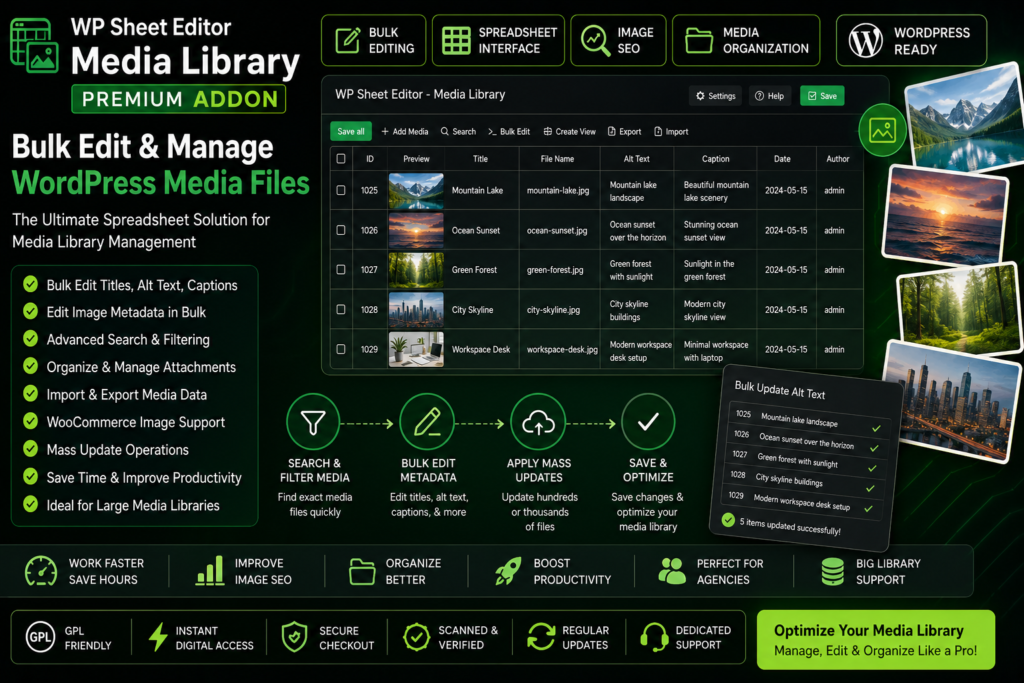Check the box for row 1029

[341, 349]
